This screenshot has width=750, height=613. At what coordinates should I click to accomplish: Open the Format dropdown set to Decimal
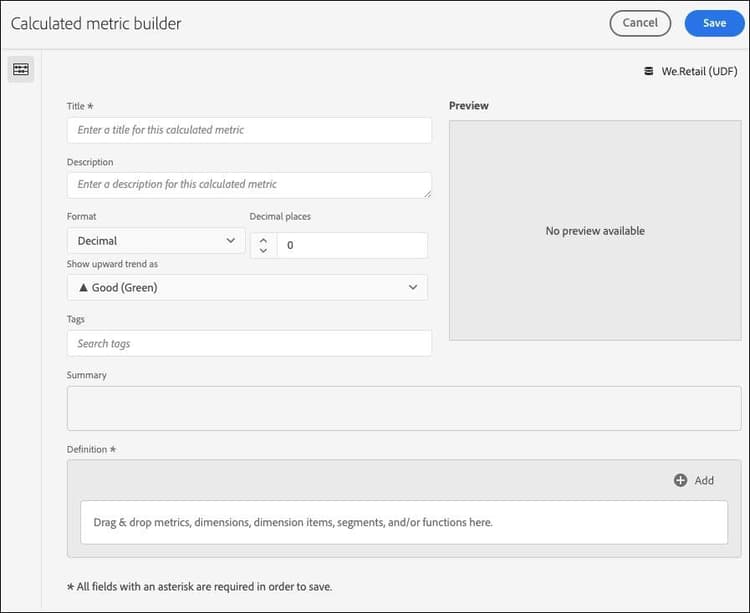point(156,241)
